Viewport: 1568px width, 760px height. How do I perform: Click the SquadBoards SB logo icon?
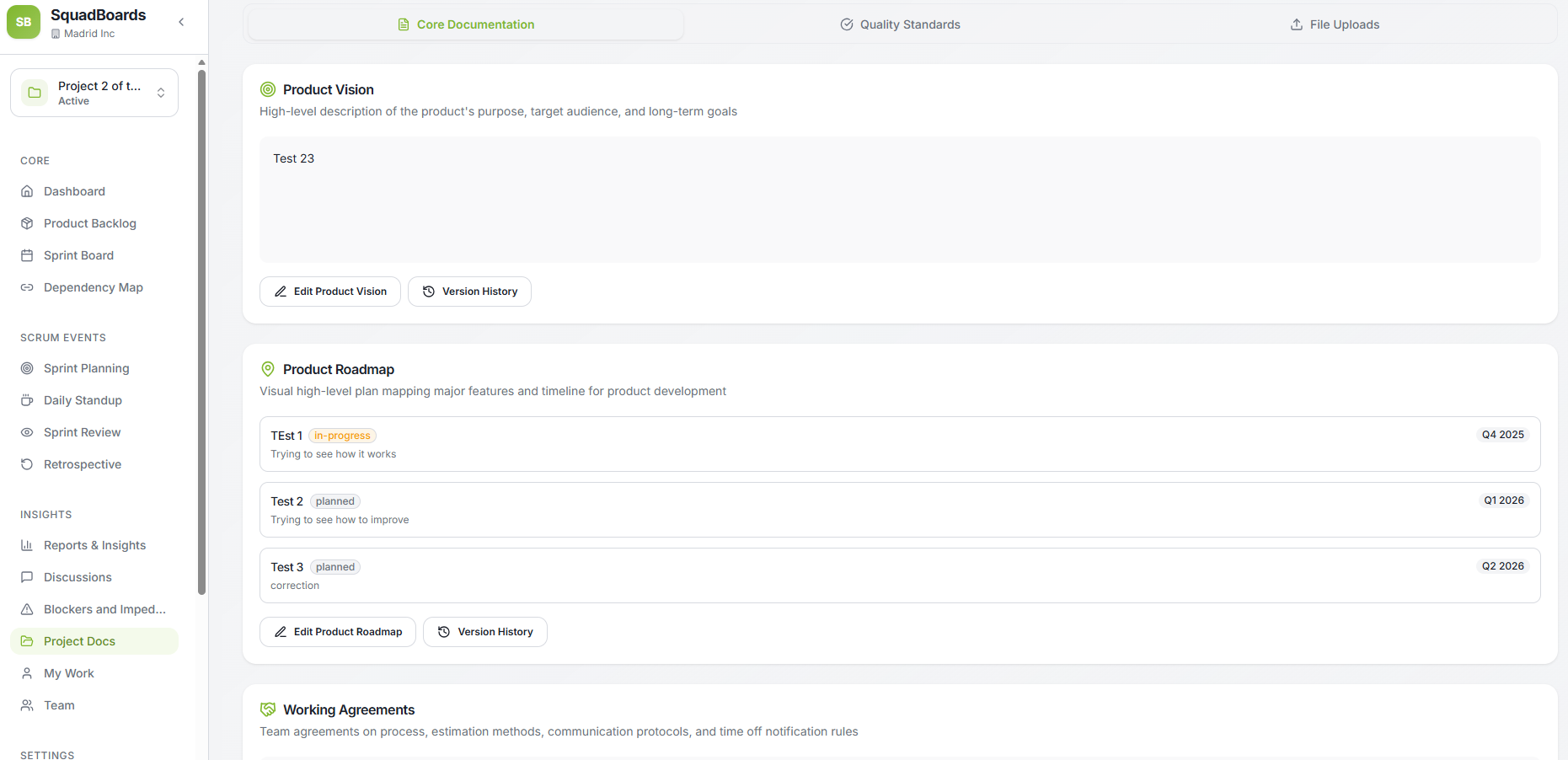coord(24,23)
